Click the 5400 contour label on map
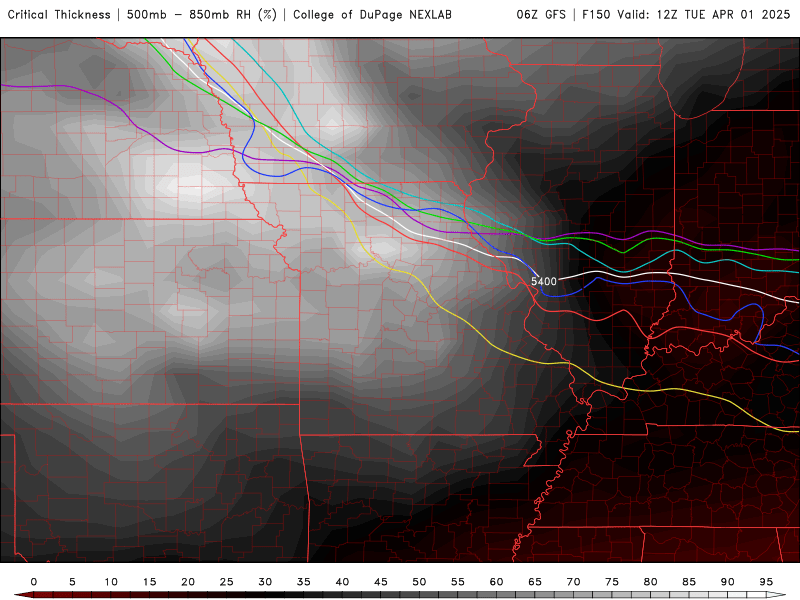 pos(543,282)
